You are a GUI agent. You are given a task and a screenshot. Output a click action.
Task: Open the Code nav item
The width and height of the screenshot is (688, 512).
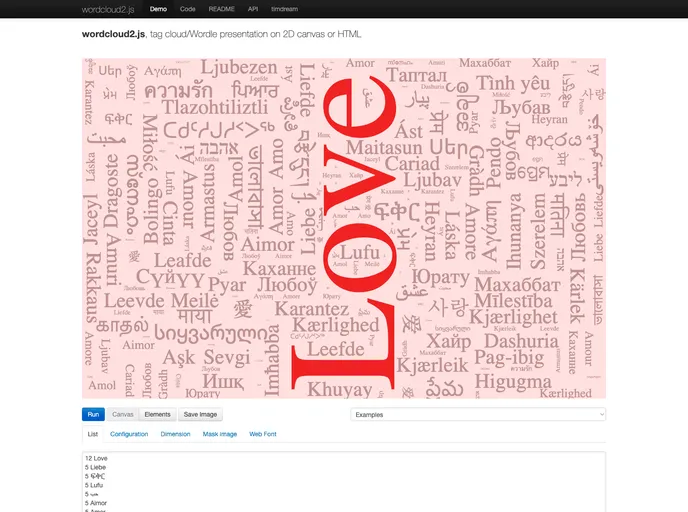coord(187,9)
